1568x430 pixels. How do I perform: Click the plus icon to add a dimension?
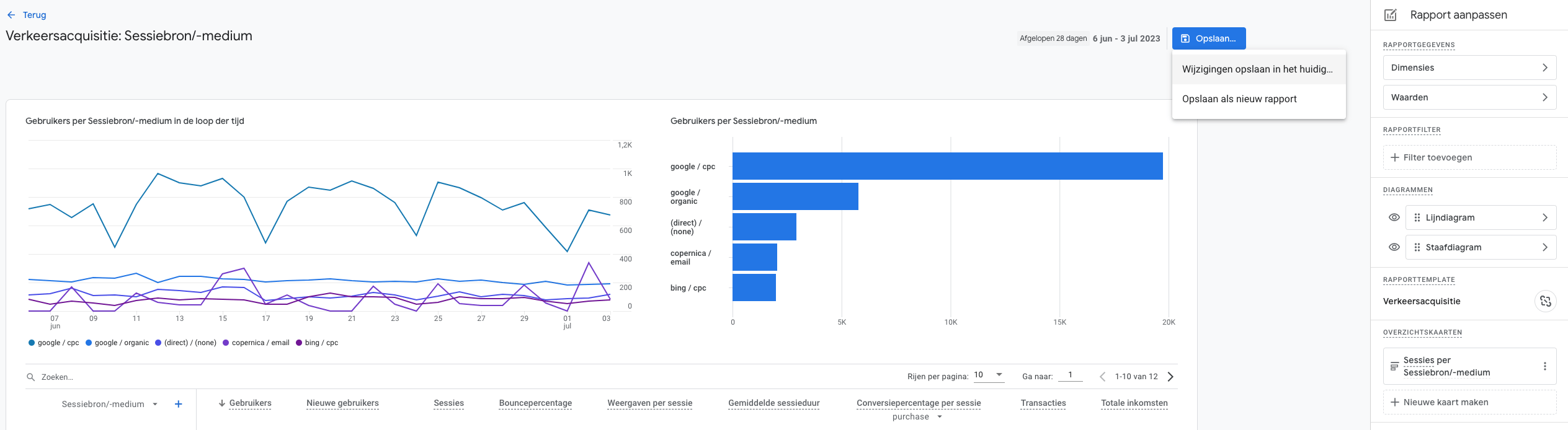point(178,404)
